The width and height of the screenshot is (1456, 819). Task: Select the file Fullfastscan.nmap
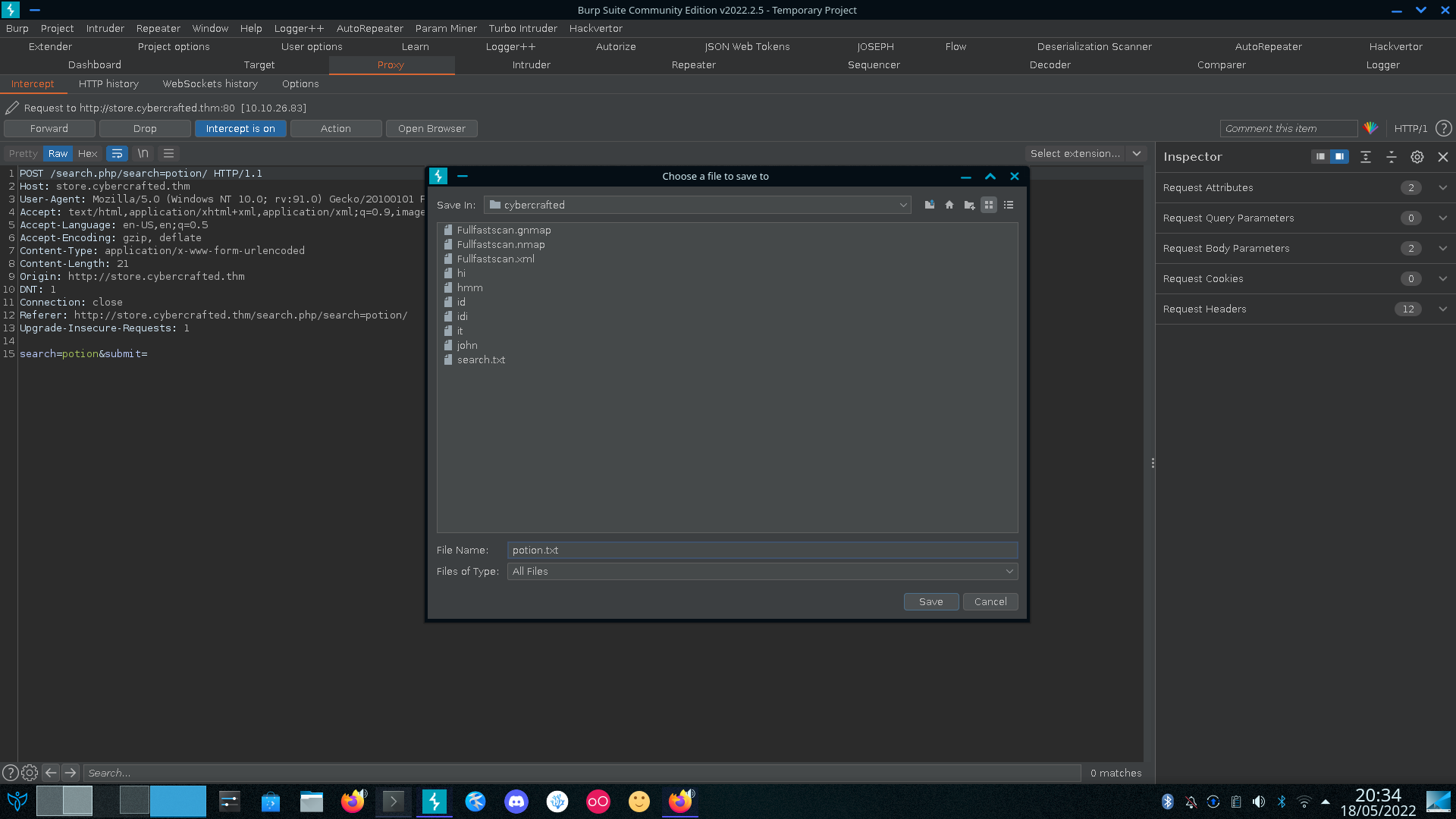(494, 244)
